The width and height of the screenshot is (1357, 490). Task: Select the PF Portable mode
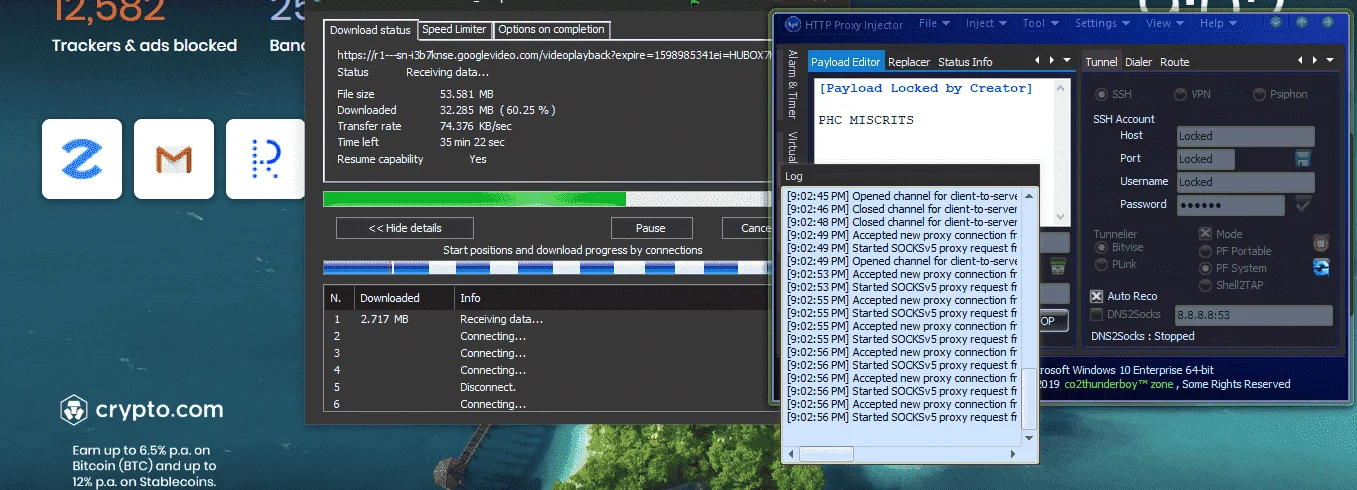(x=1206, y=251)
